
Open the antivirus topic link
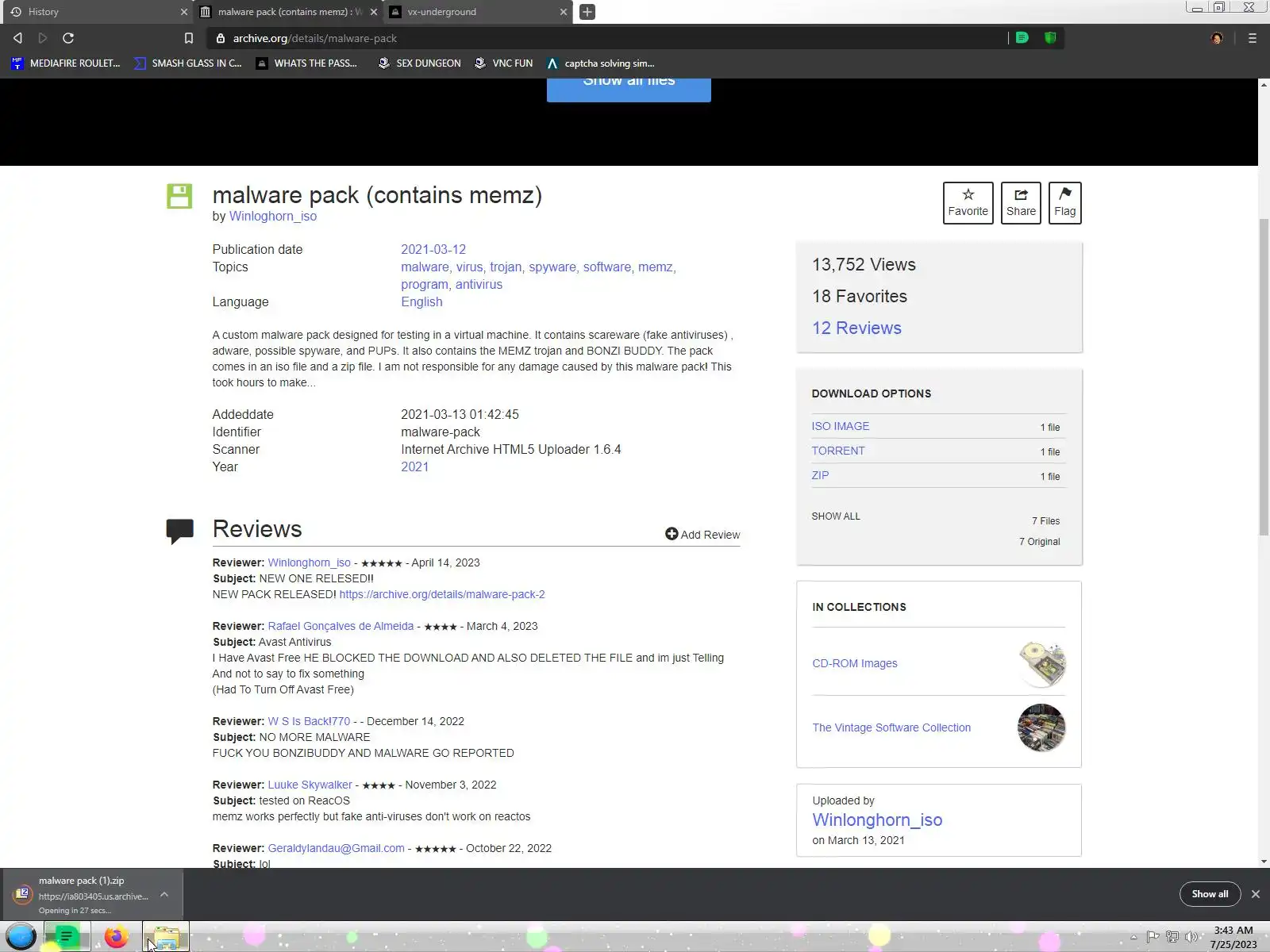[x=479, y=284]
